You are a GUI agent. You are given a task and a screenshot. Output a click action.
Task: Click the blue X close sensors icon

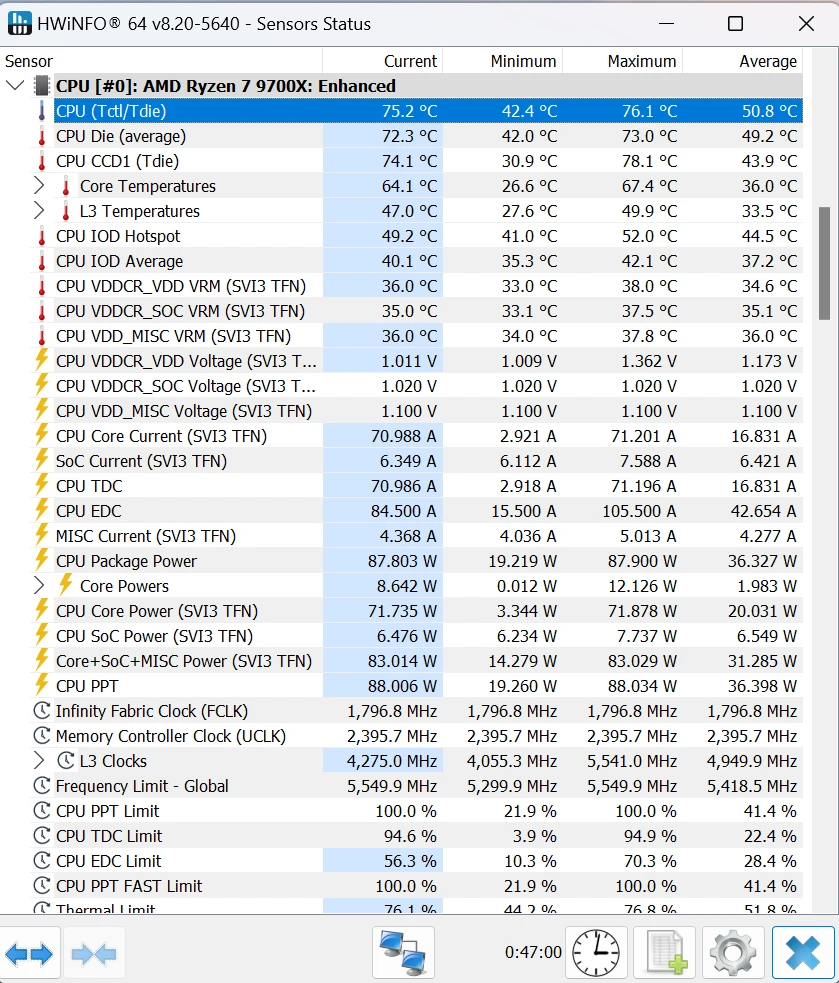[803, 953]
